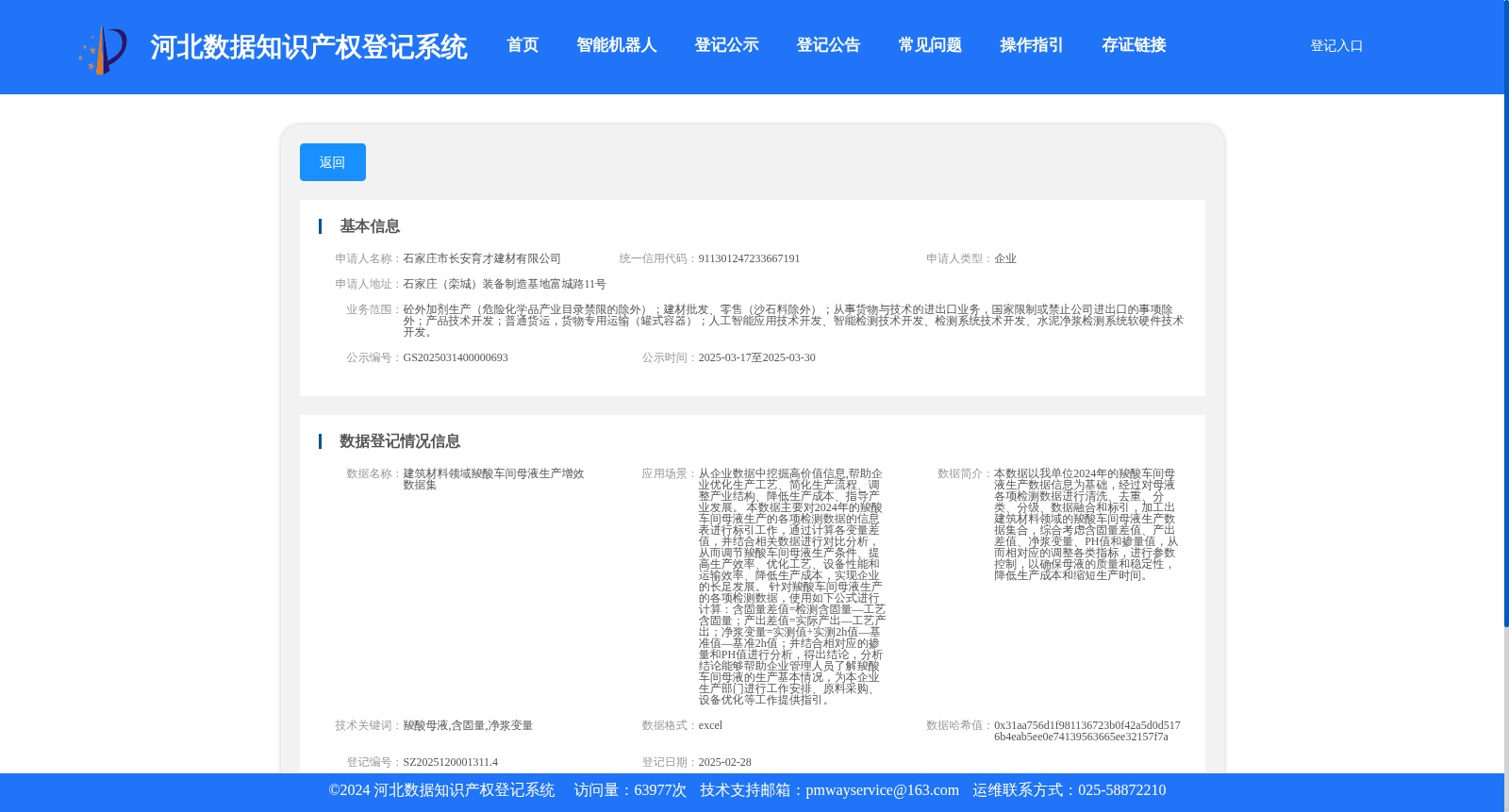1509x812 pixels.
Task: Click the page vertical scrollbar
Action: pyautogui.click(x=1506, y=313)
